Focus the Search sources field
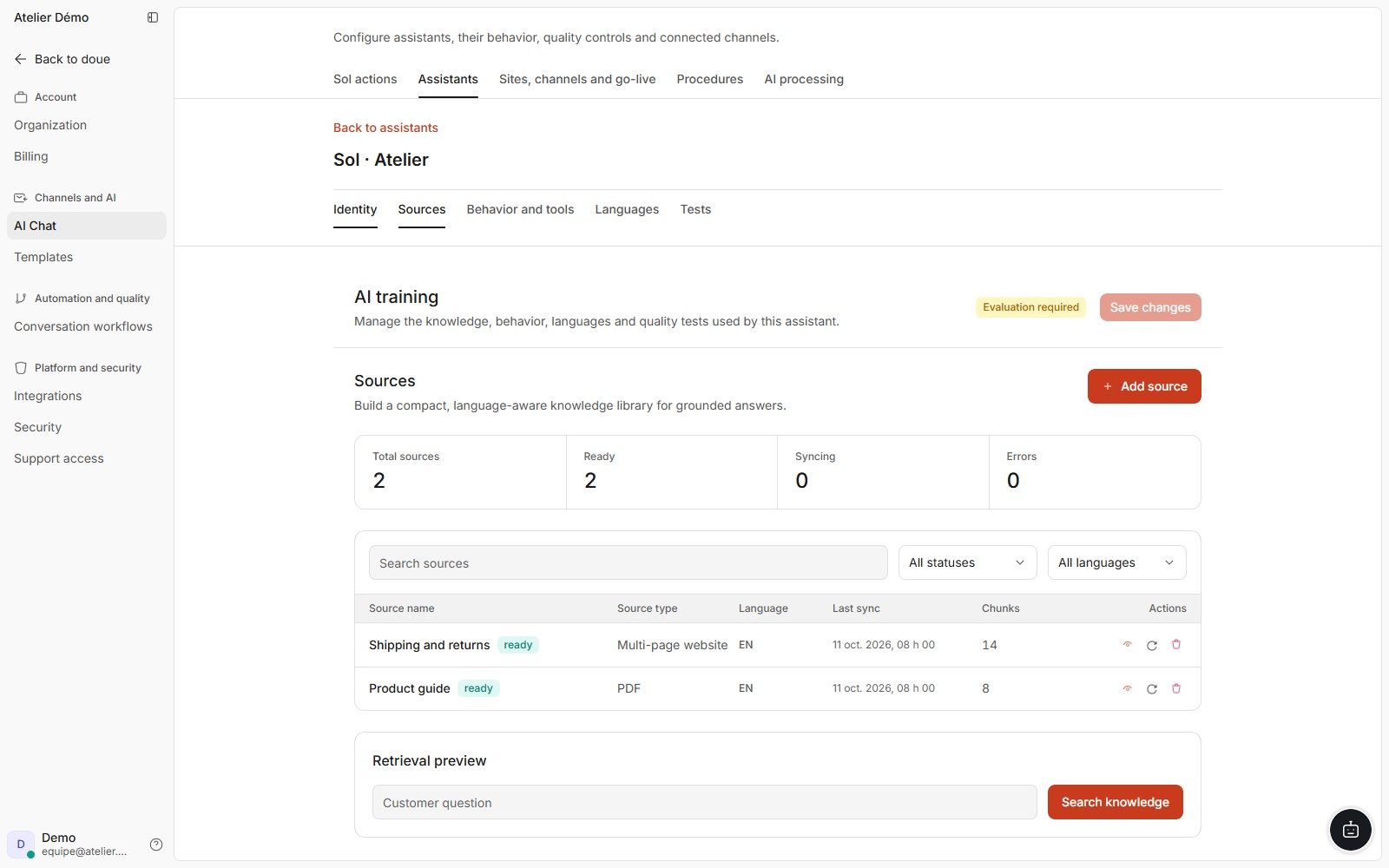The height and width of the screenshot is (868, 1389). (628, 562)
